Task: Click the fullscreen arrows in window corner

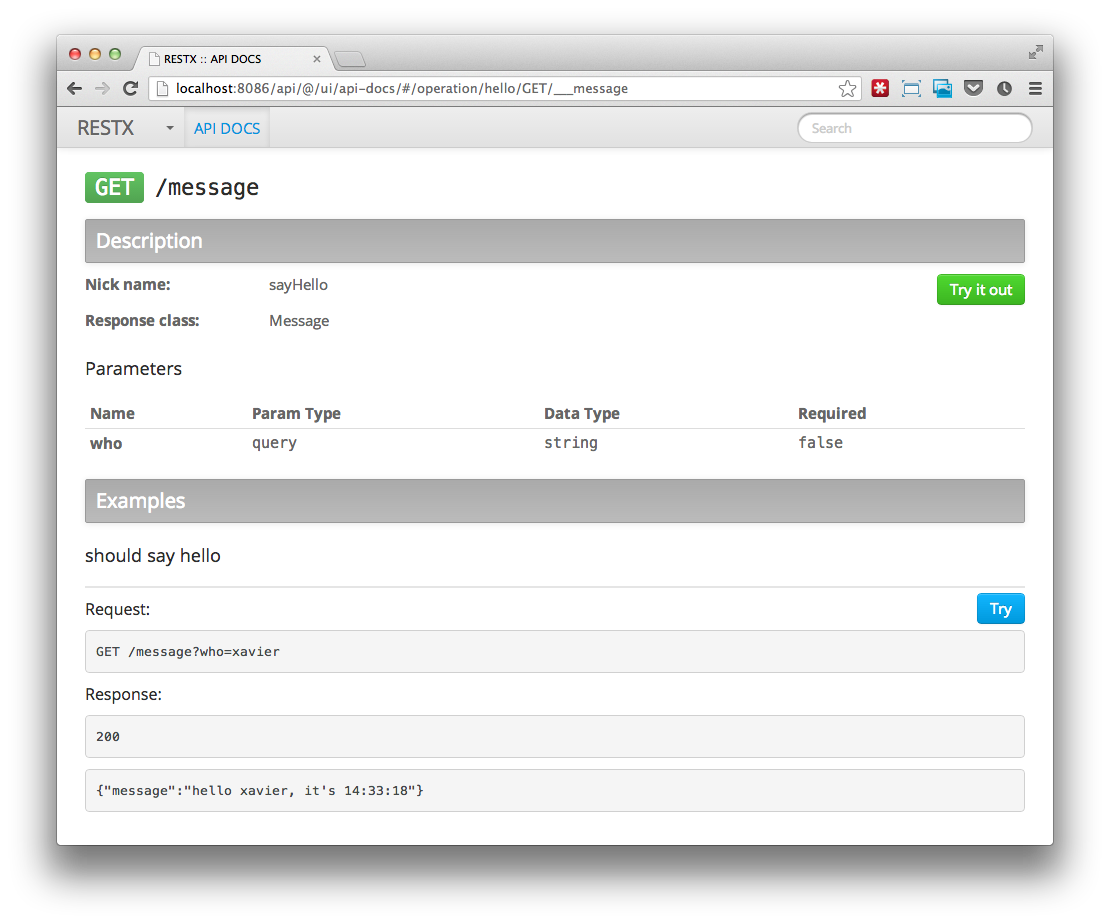Action: coord(1036,52)
